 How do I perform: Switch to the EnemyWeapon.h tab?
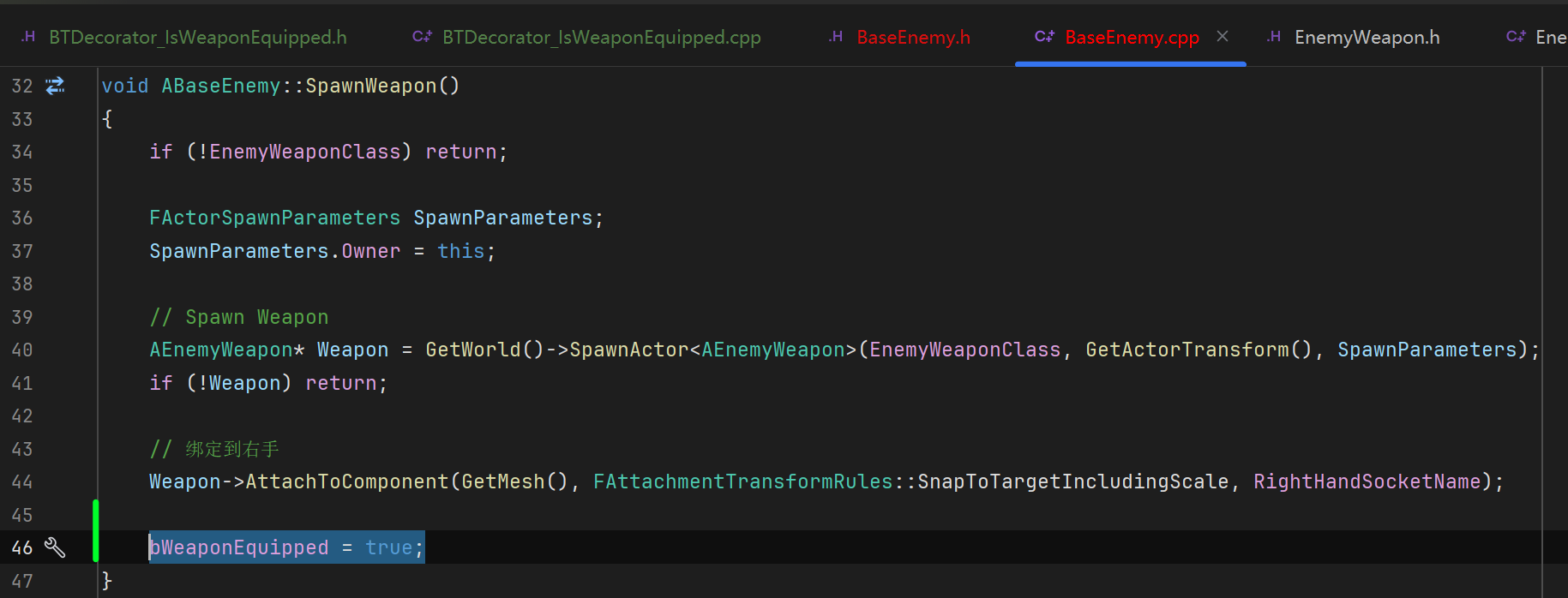1367,38
